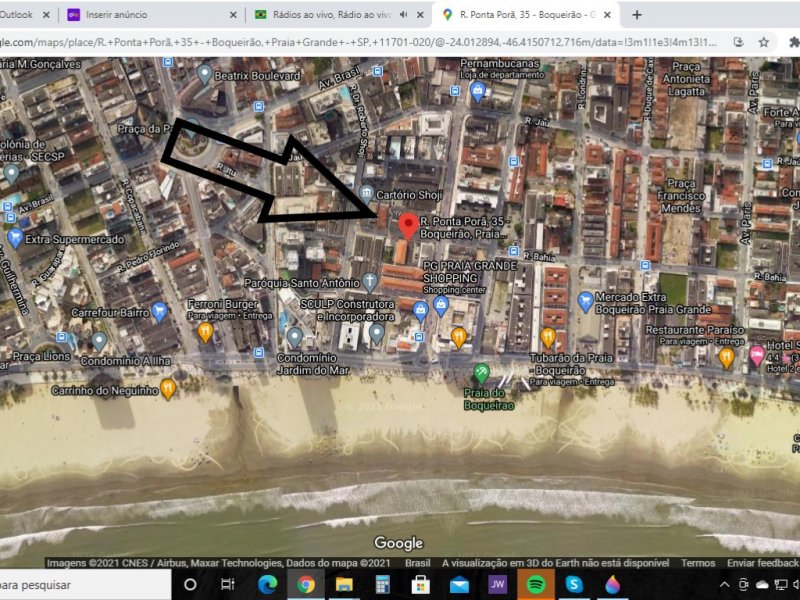This screenshot has width=800, height=600.
Task: Open Cortana circle on the taskbar
Action: click(x=190, y=585)
